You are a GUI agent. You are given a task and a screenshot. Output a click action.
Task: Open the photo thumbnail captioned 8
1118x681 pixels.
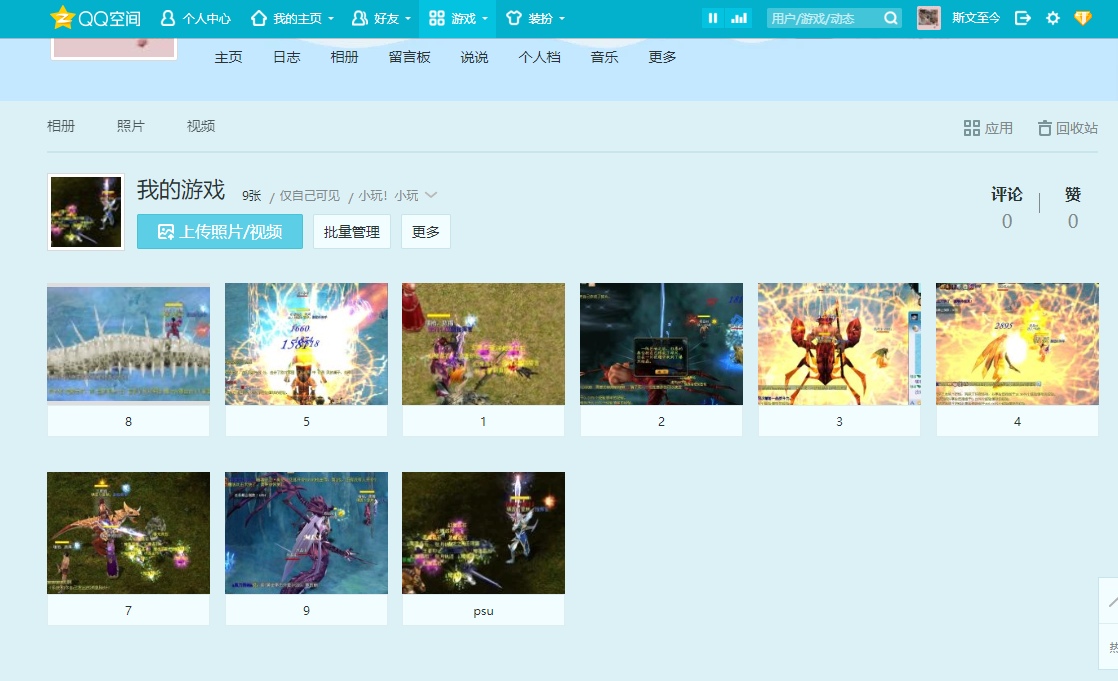(128, 344)
